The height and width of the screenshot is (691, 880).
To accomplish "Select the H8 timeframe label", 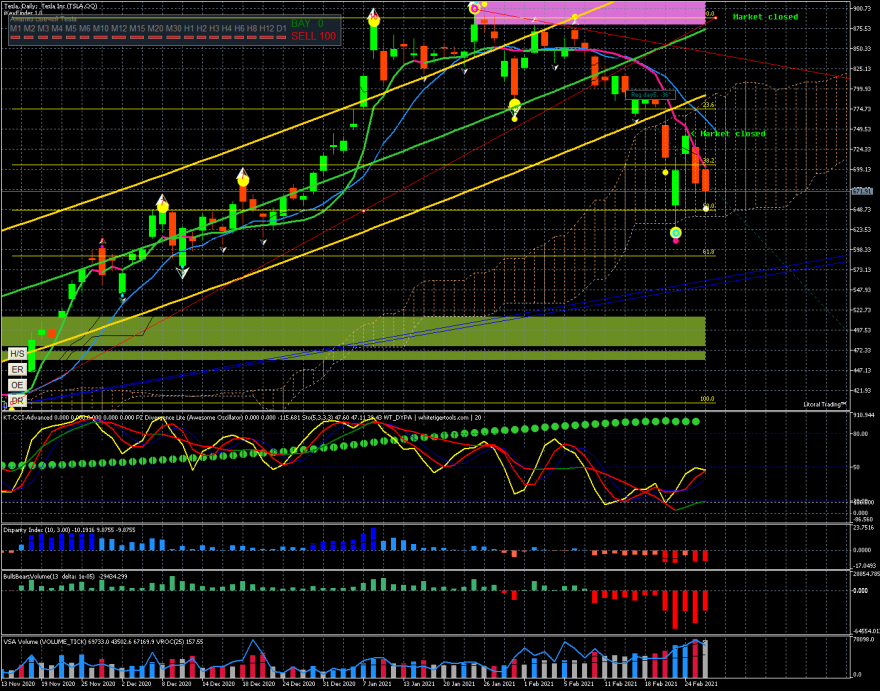I will click(x=252, y=29).
